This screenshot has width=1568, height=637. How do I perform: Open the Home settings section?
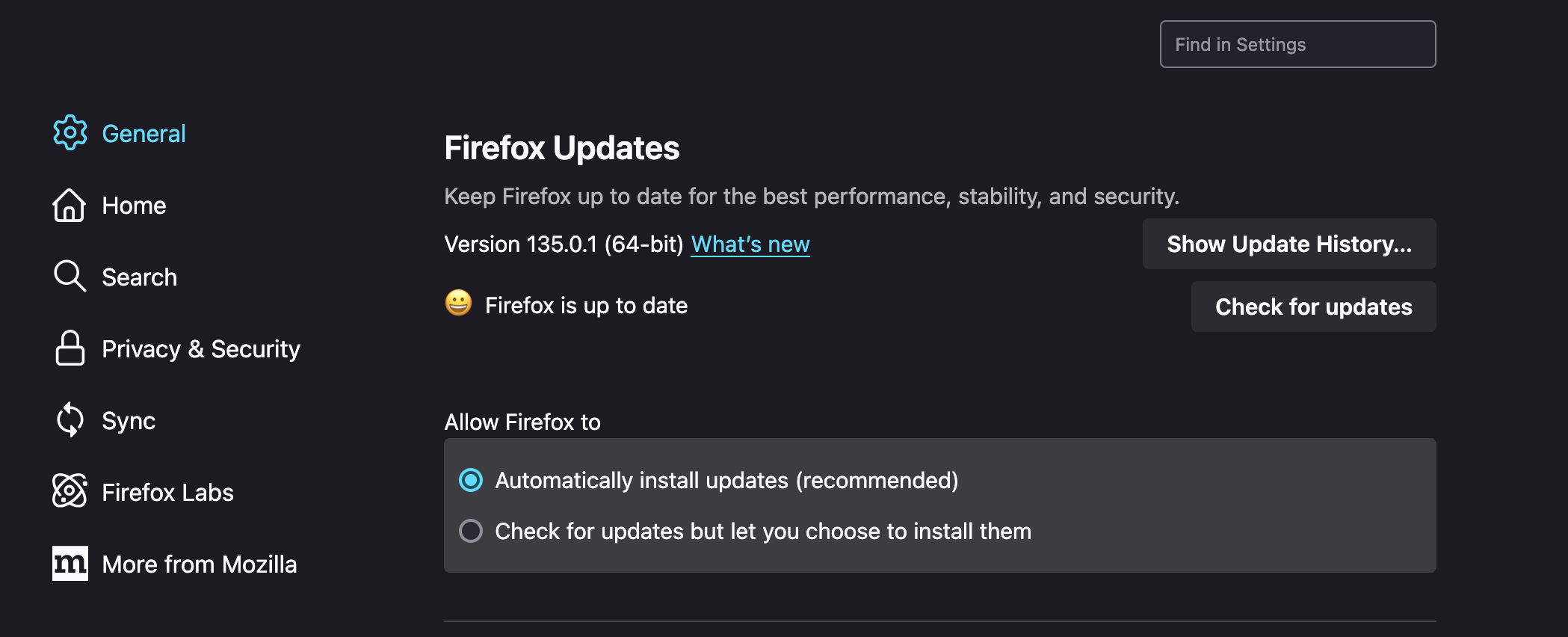[x=134, y=205]
